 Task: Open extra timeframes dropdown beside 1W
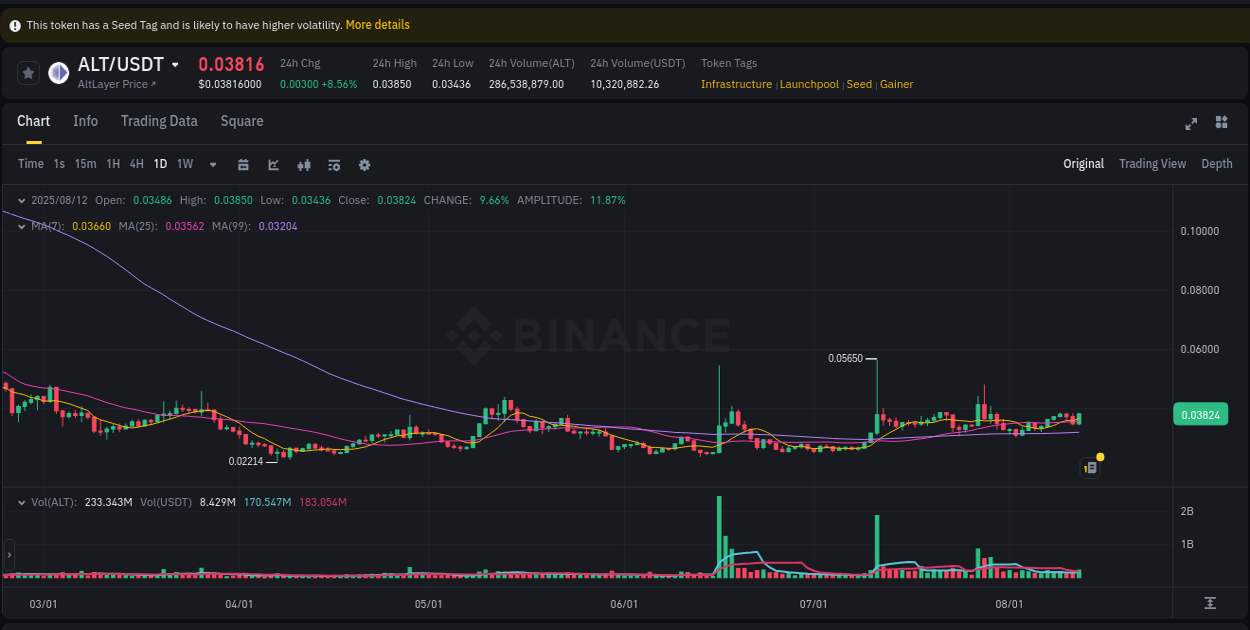[212, 164]
